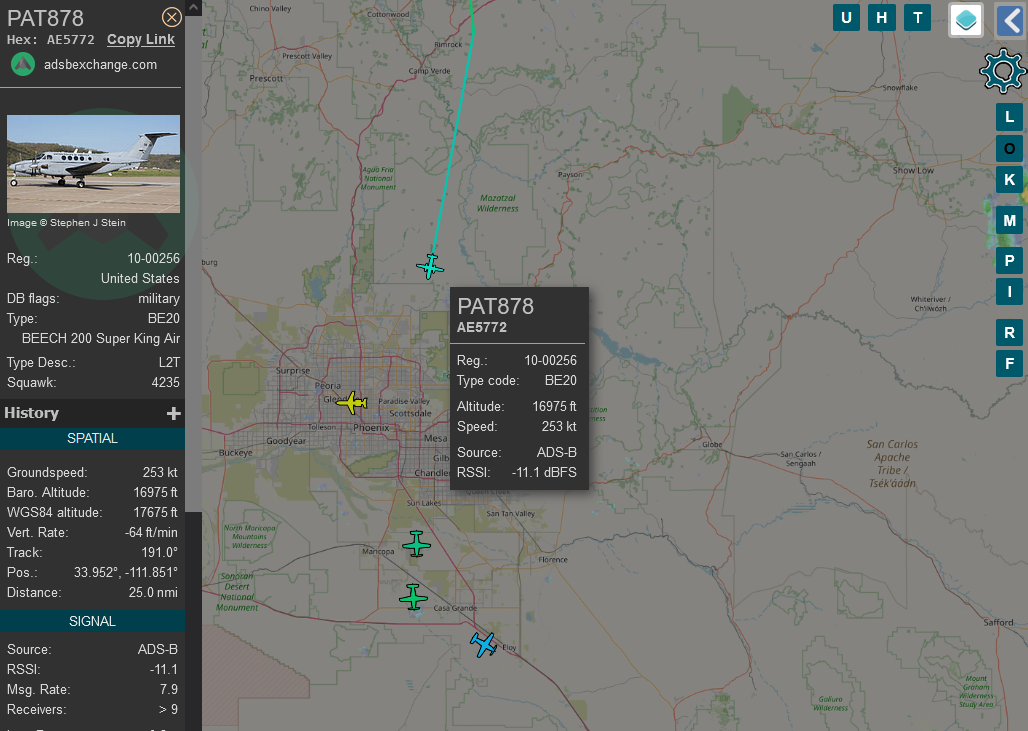1028x731 pixels.
Task: Click registration value 10-00256 in sidebar
Action: [153, 258]
